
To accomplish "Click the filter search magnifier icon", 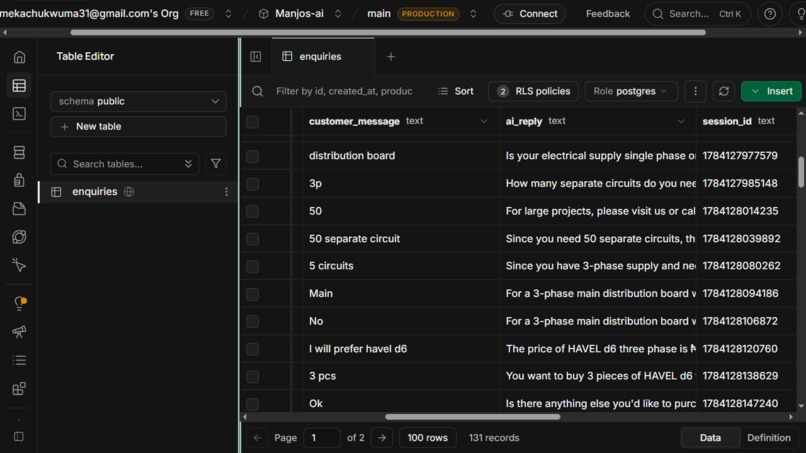I will click(258, 92).
